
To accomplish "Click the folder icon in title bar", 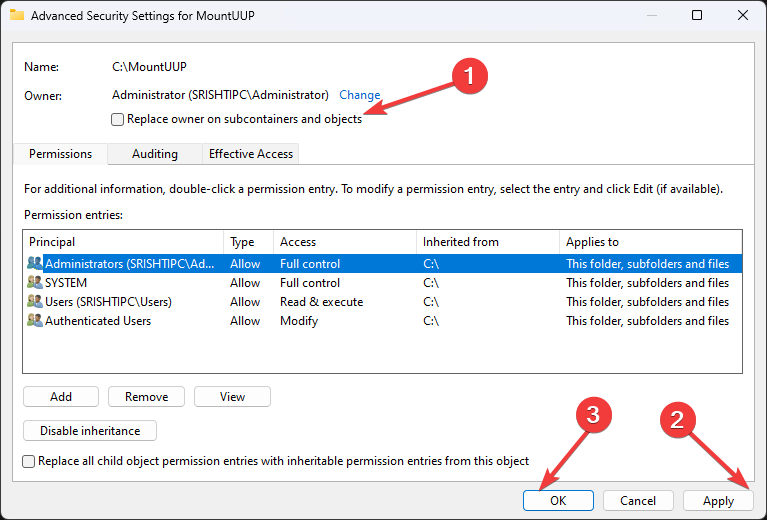I will tap(17, 15).
